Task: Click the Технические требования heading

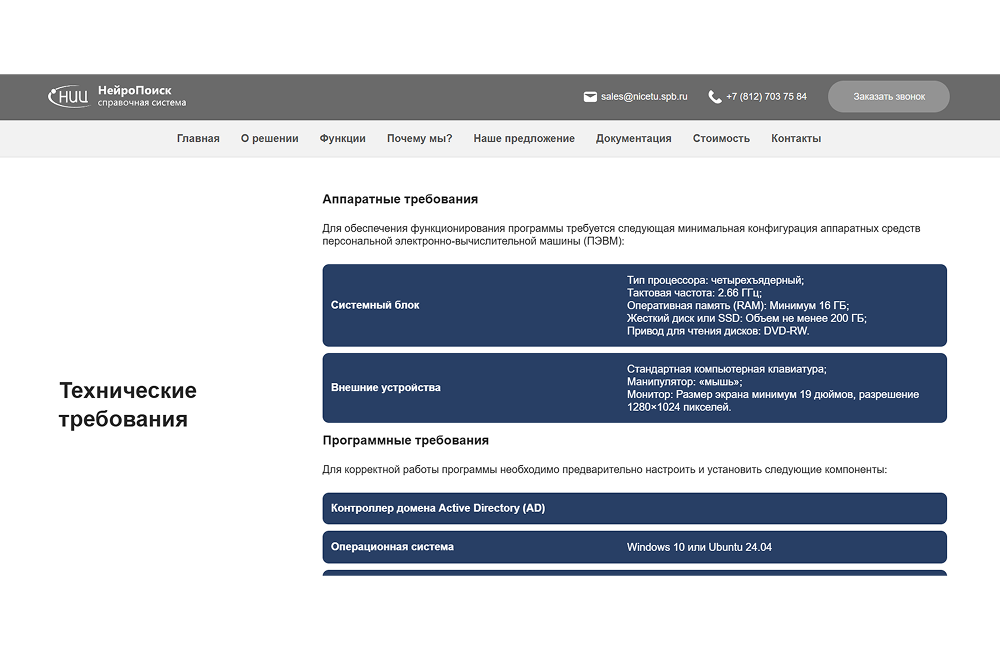Action: [x=128, y=404]
